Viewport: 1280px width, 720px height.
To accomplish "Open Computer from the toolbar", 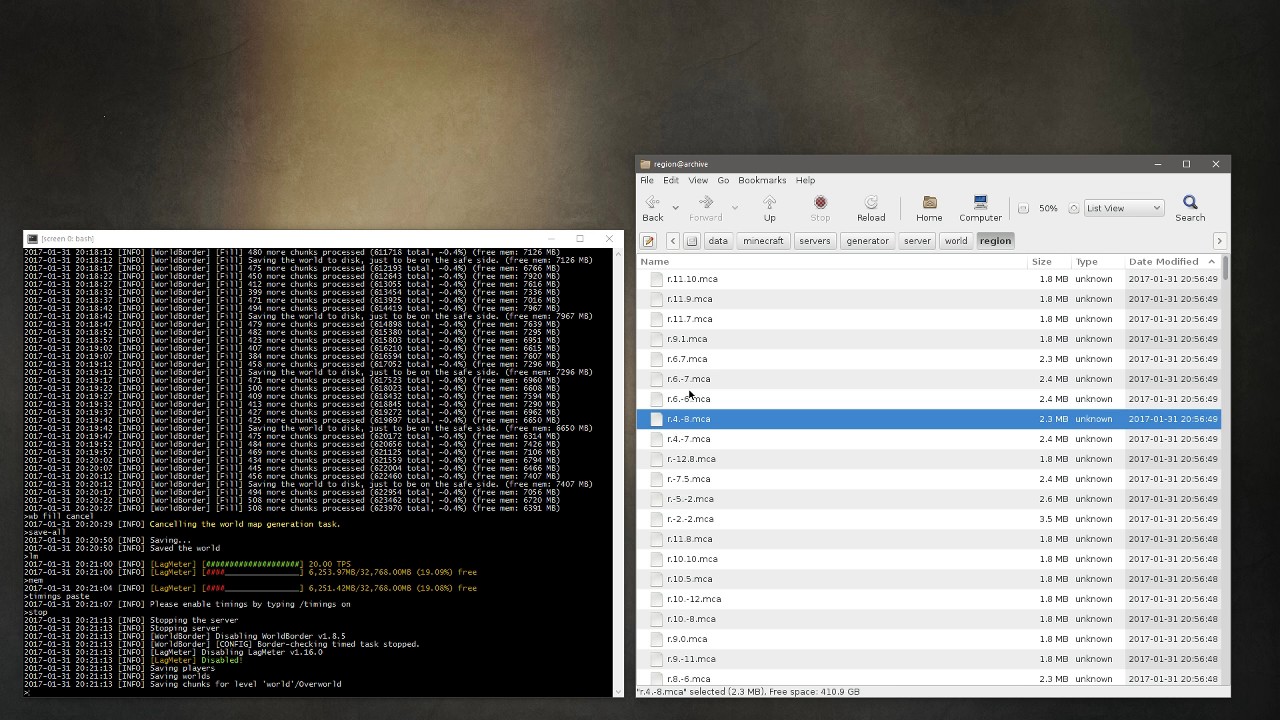I will [980, 208].
